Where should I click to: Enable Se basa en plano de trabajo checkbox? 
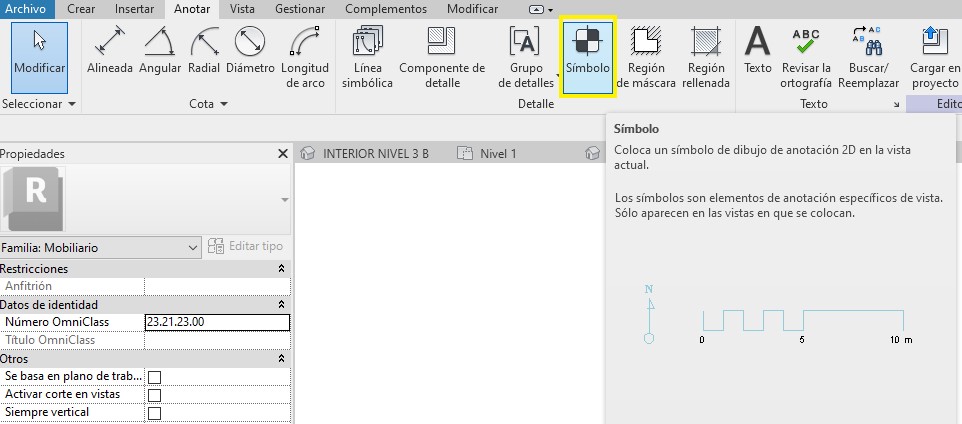154,377
